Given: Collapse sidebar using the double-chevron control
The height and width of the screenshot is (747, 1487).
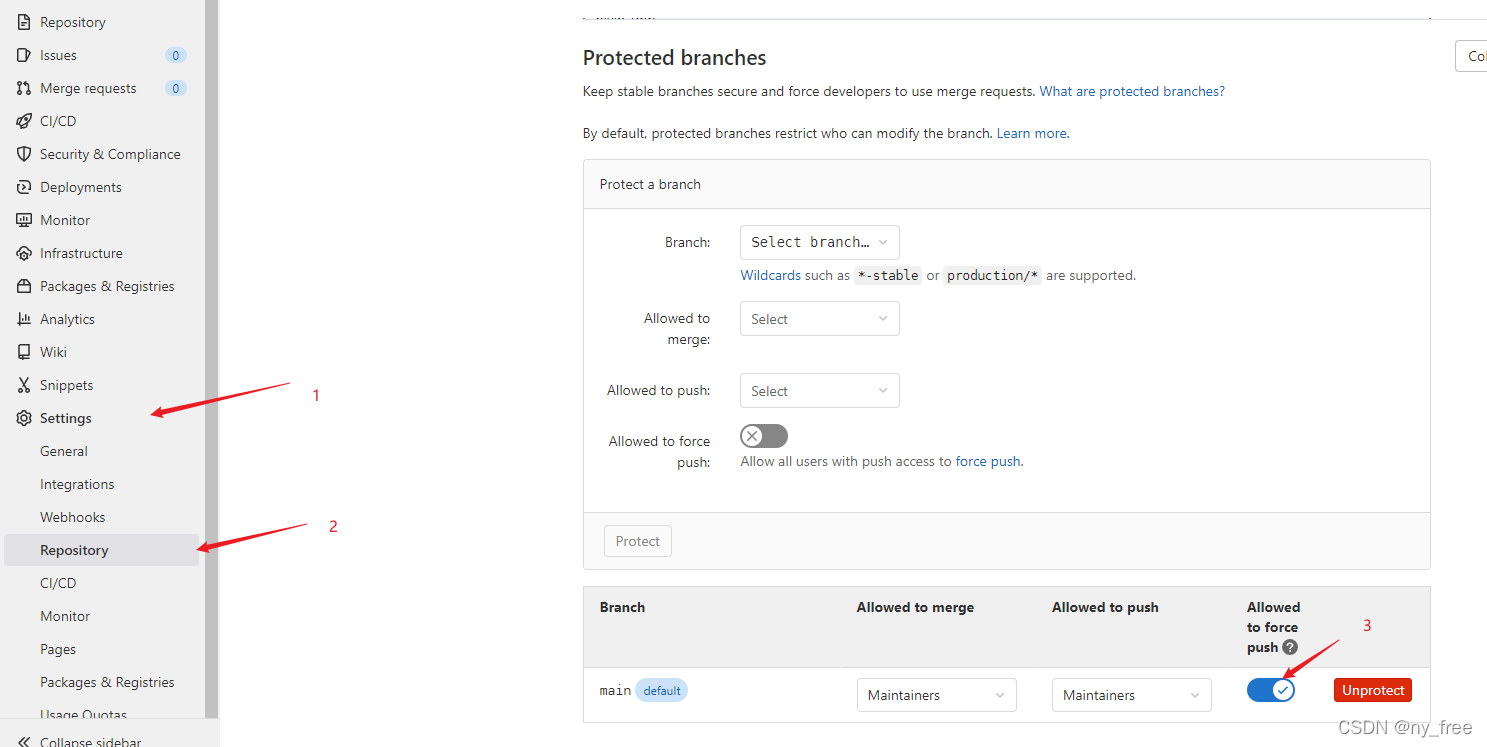Looking at the screenshot, I should point(24,742).
